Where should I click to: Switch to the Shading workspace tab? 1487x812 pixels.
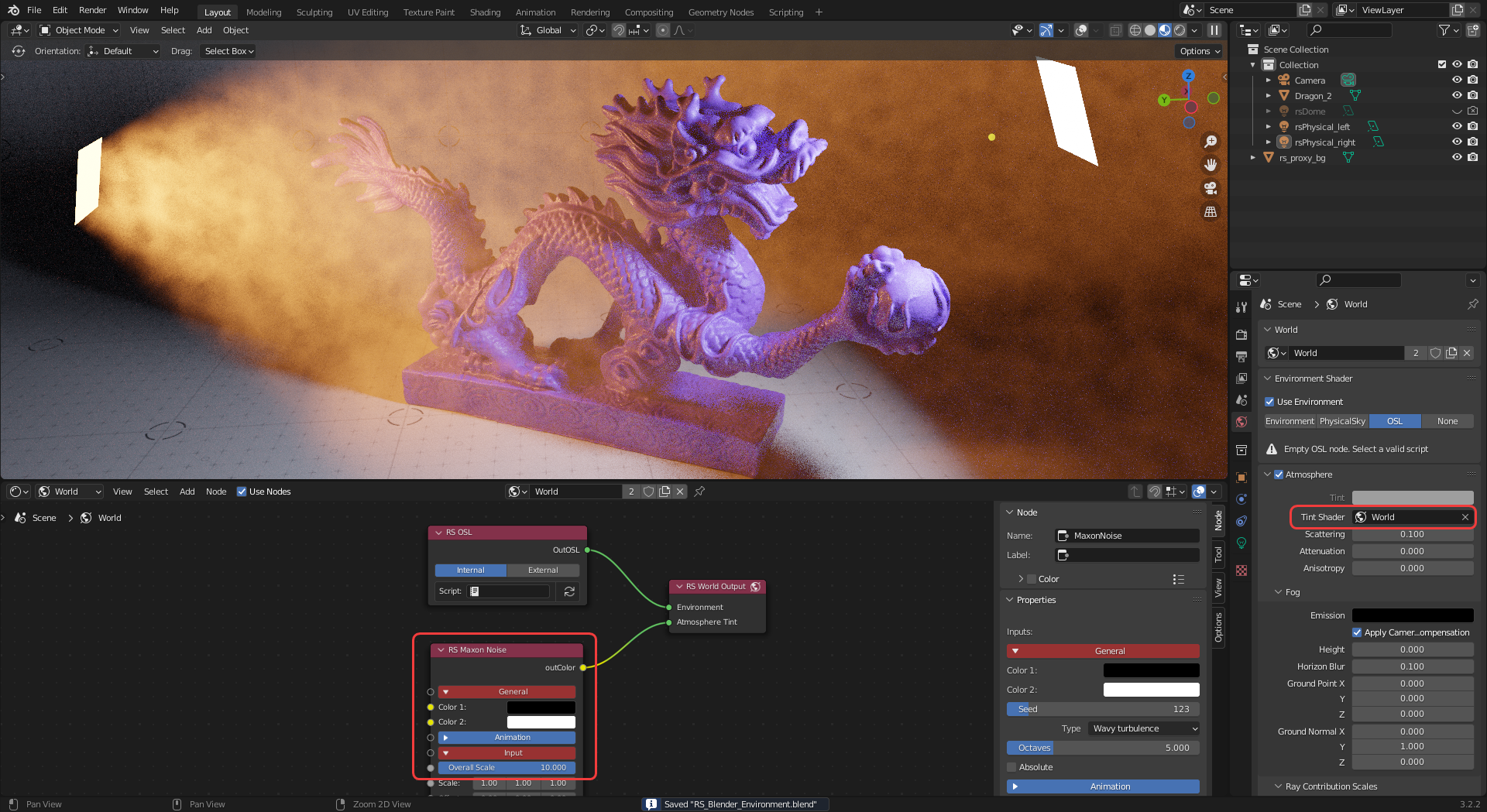coord(485,12)
